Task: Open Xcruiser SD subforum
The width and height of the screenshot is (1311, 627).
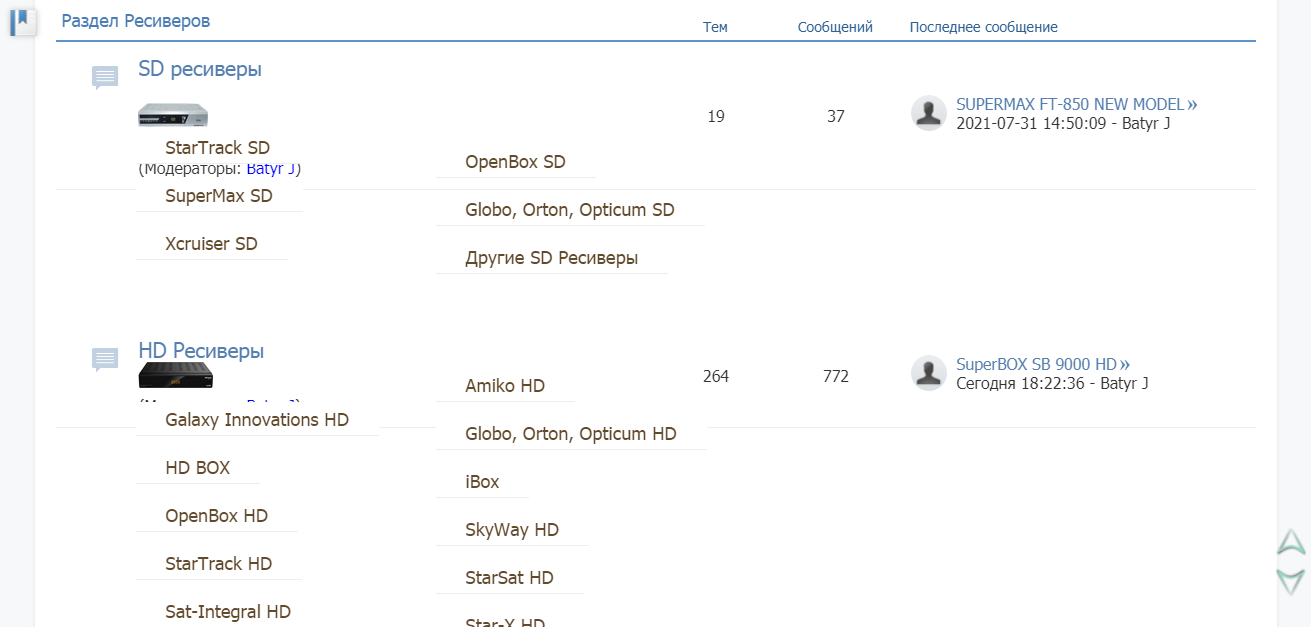Action: tap(211, 244)
